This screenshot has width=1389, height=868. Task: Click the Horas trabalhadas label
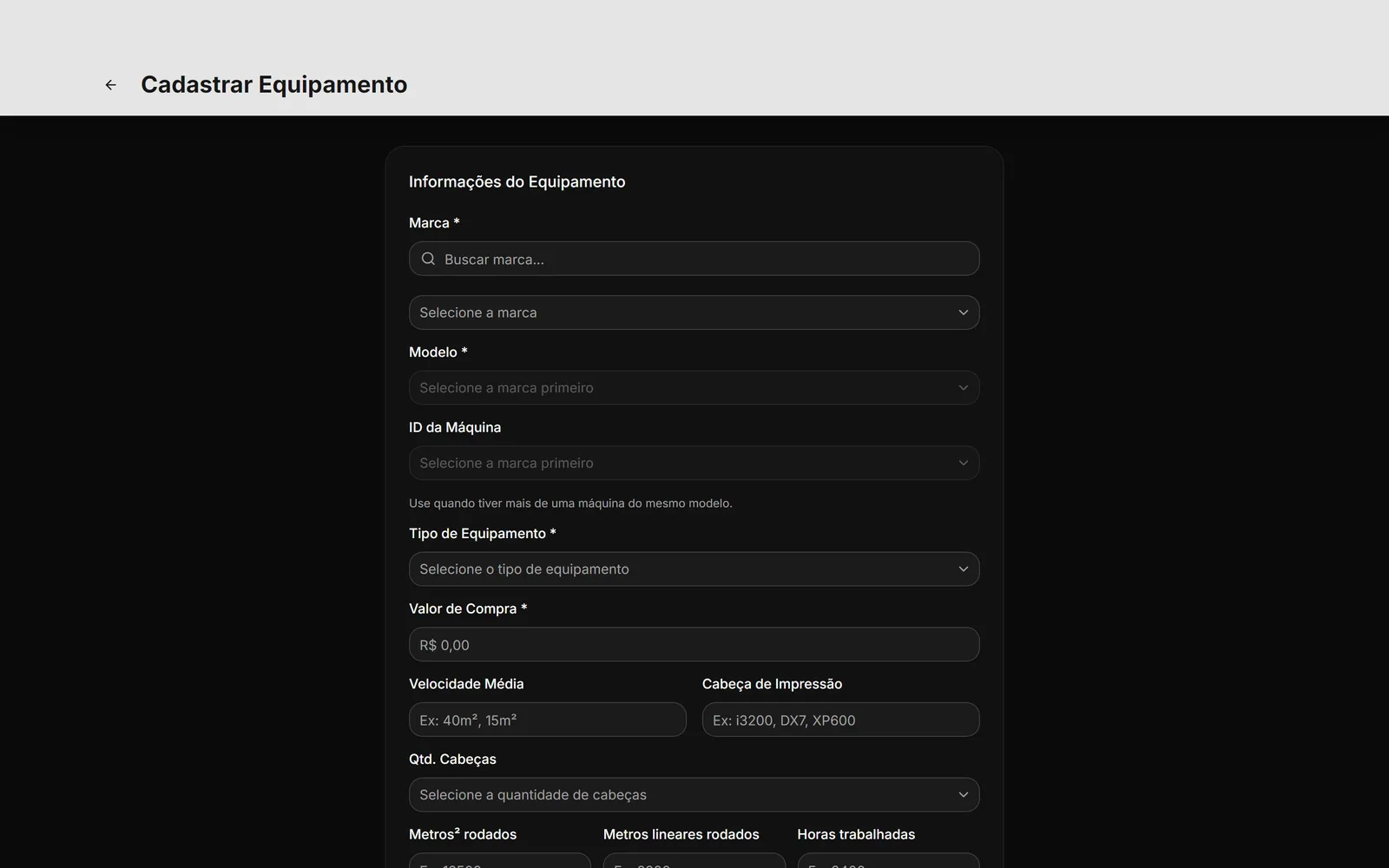pos(856,834)
